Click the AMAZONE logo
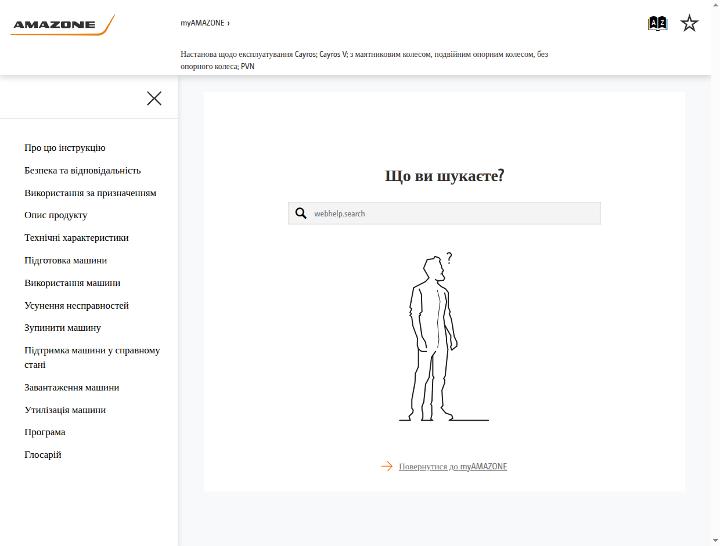 (x=62, y=25)
